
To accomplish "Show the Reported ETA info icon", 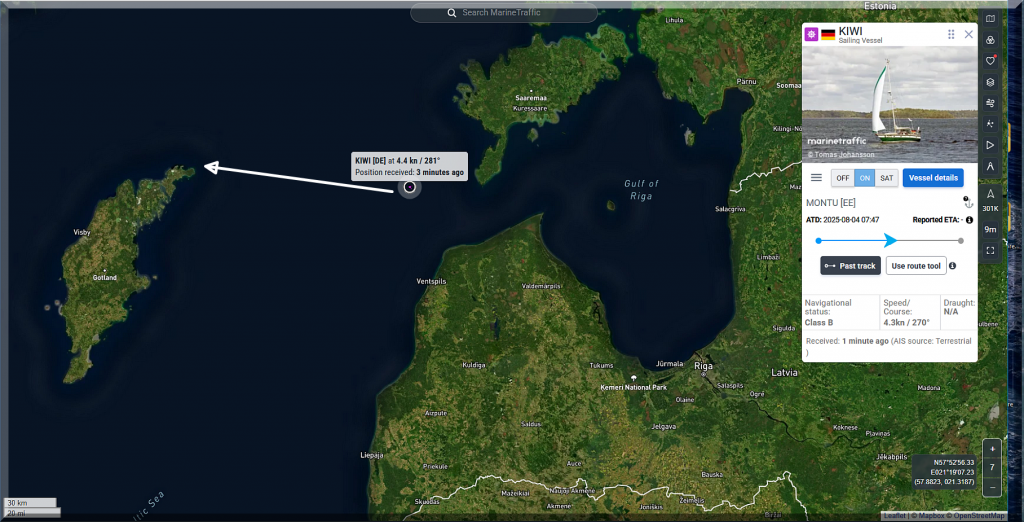I will [x=969, y=219].
